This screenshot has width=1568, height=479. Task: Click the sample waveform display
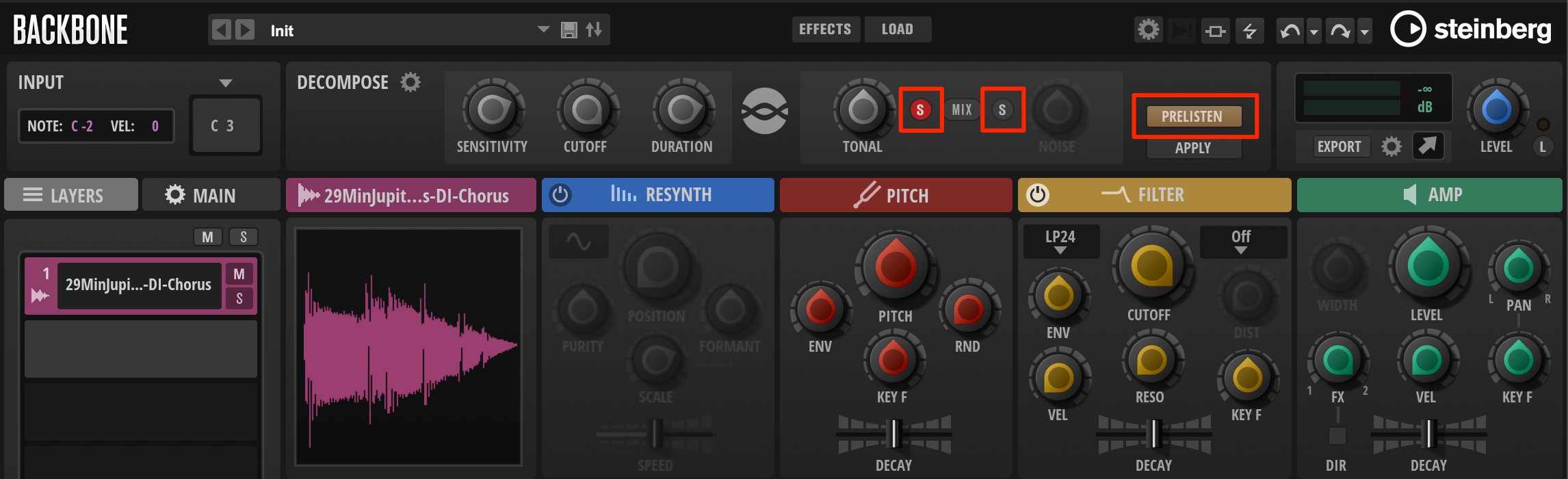(x=409, y=347)
